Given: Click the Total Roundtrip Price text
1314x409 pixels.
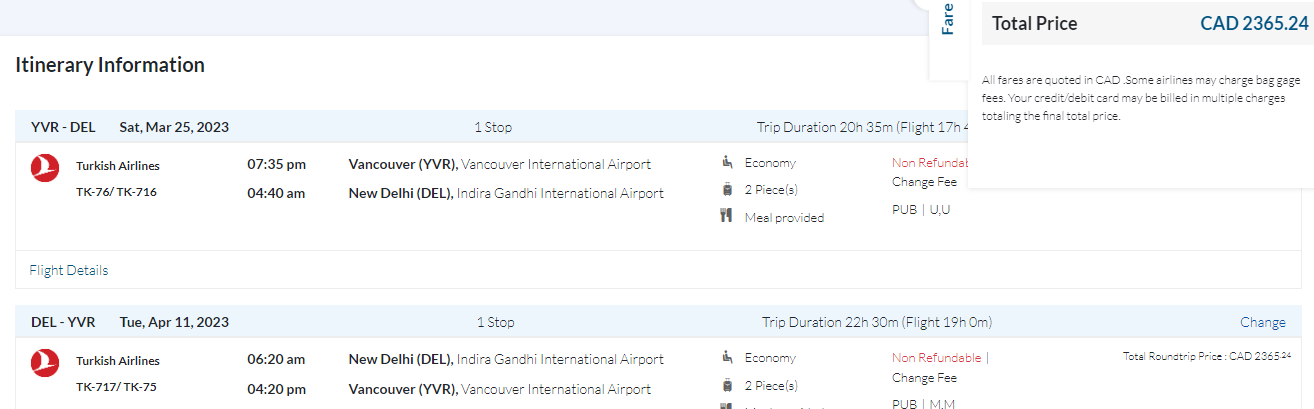Looking at the screenshot, I should (x=1205, y=356).
